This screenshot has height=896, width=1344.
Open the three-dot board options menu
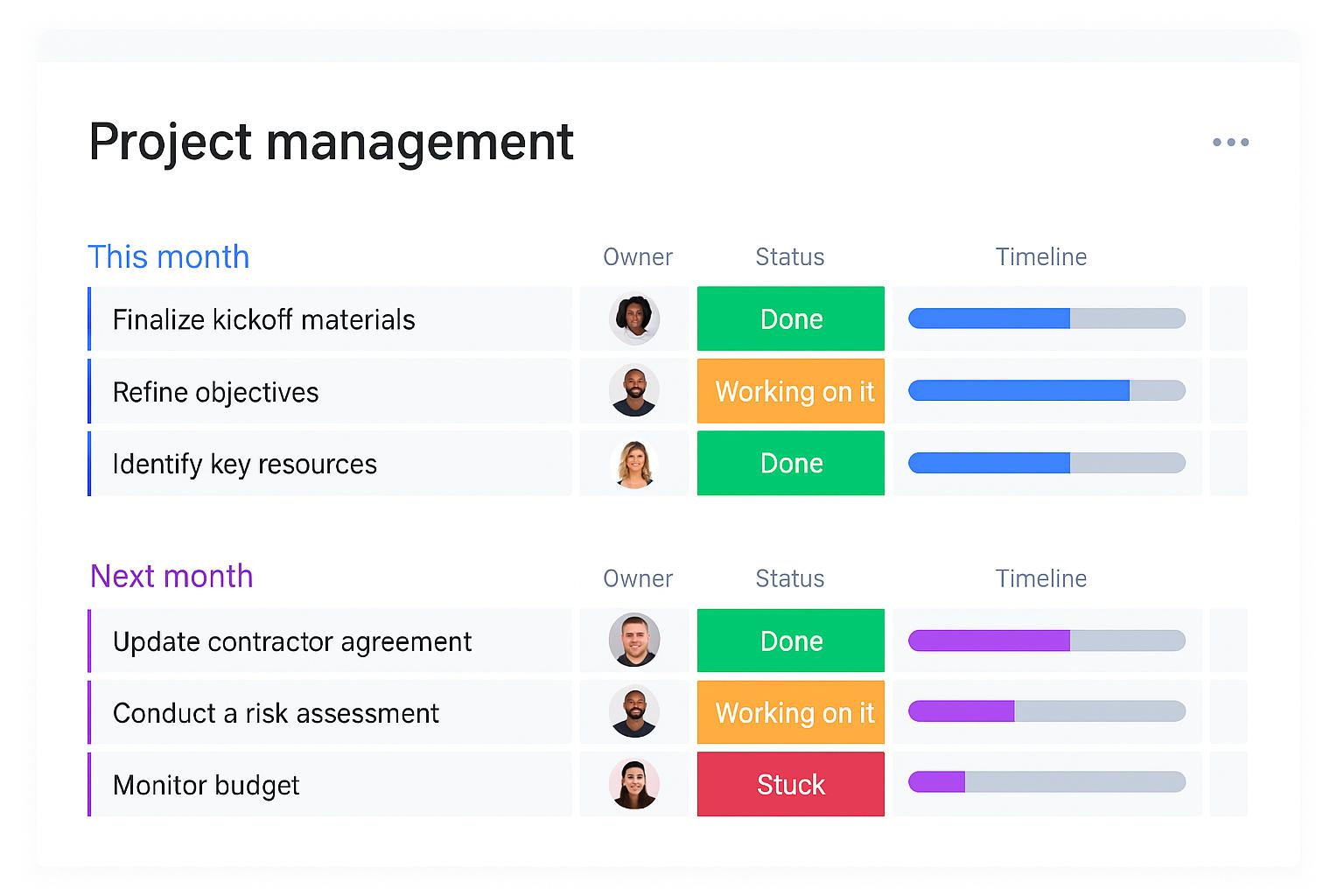1230,142
